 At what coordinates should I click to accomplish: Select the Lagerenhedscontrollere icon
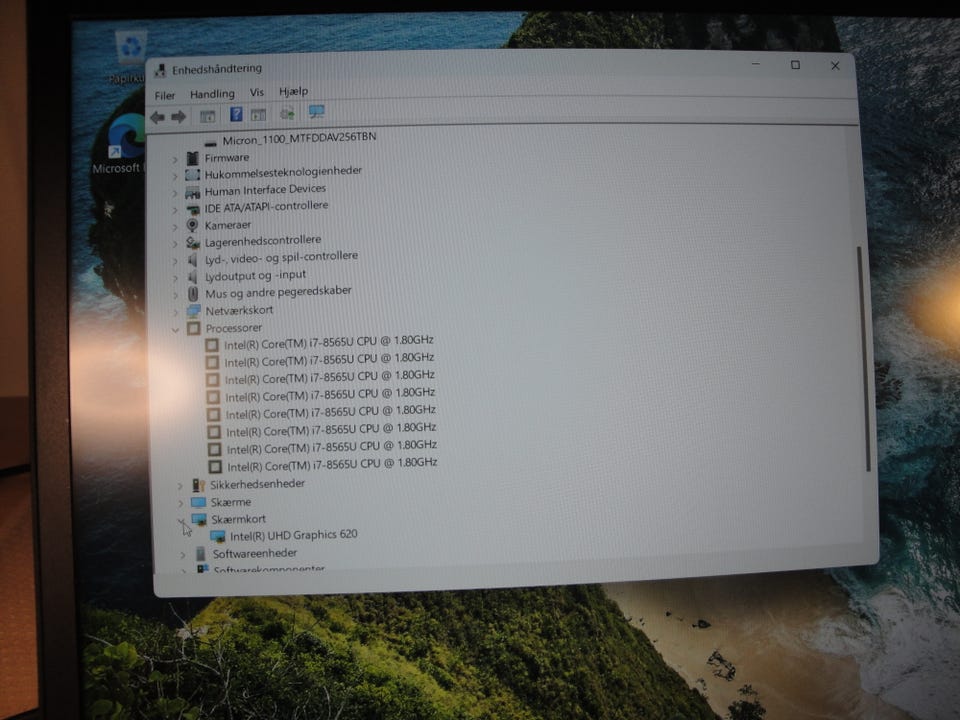pyautogui.click(x=193, y=242)
